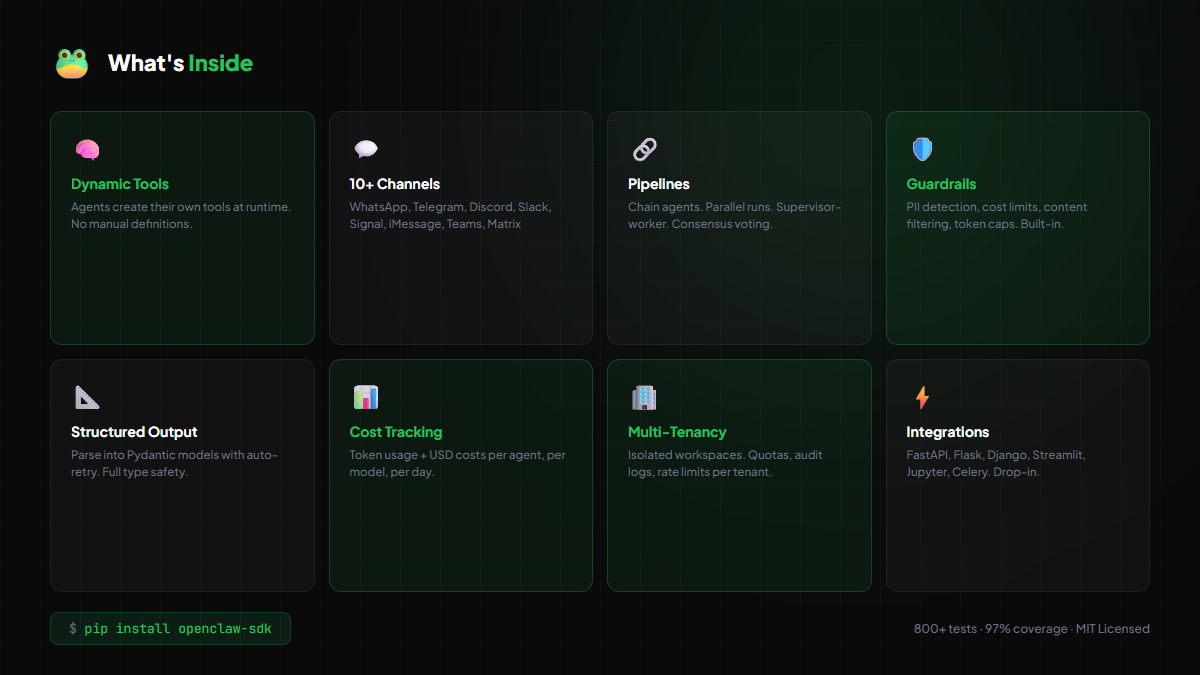
Task: Open the Dynamic Tools feature card
Action: click(182, 280)
